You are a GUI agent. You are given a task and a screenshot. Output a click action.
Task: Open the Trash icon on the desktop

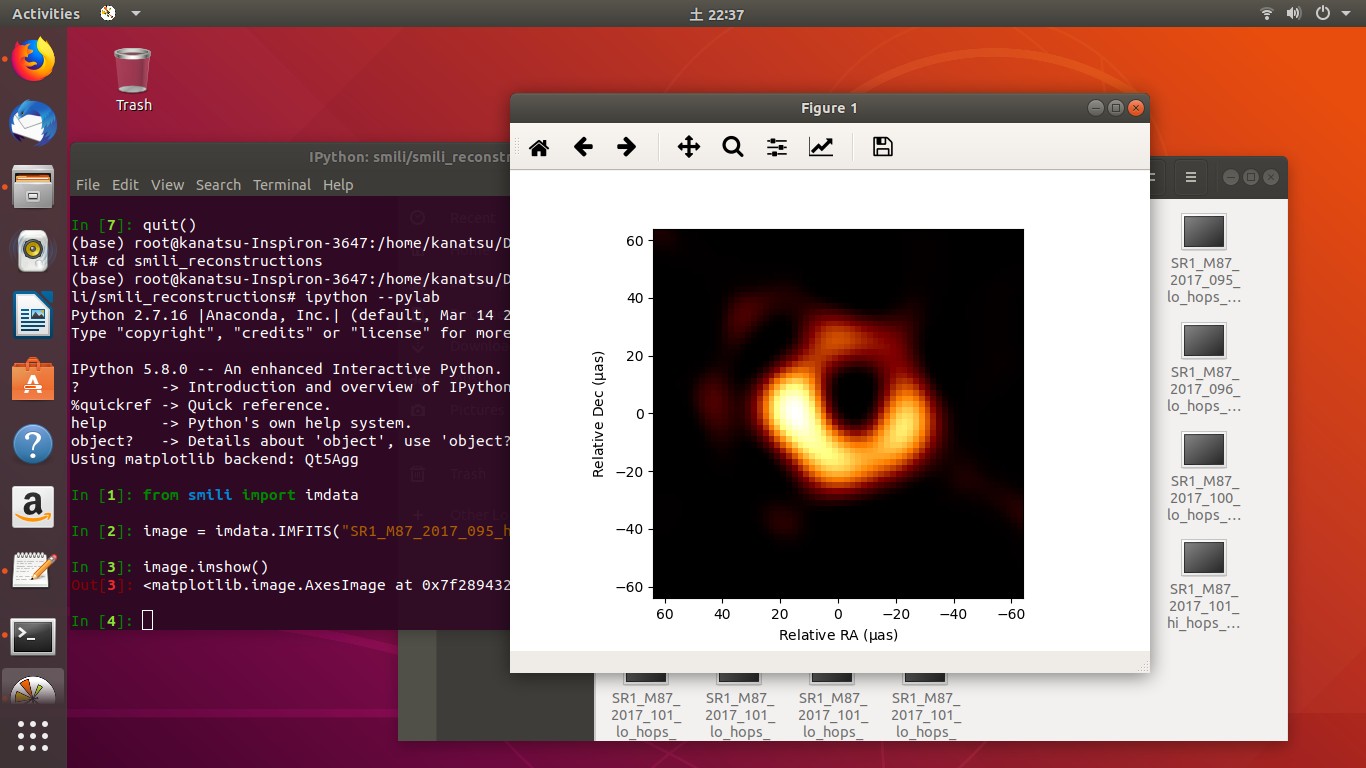point(133,79)
